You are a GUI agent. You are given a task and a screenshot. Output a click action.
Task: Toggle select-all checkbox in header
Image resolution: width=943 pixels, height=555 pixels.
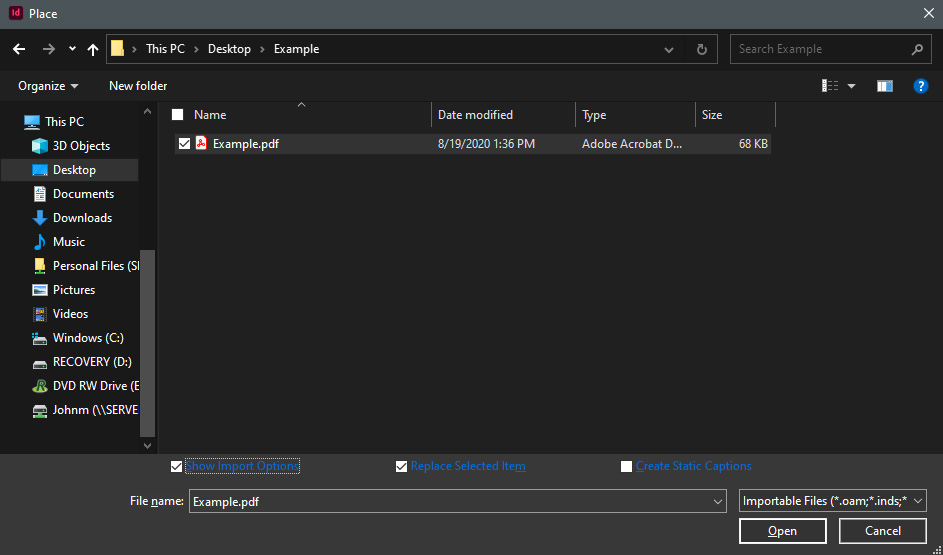coord(177,115)
